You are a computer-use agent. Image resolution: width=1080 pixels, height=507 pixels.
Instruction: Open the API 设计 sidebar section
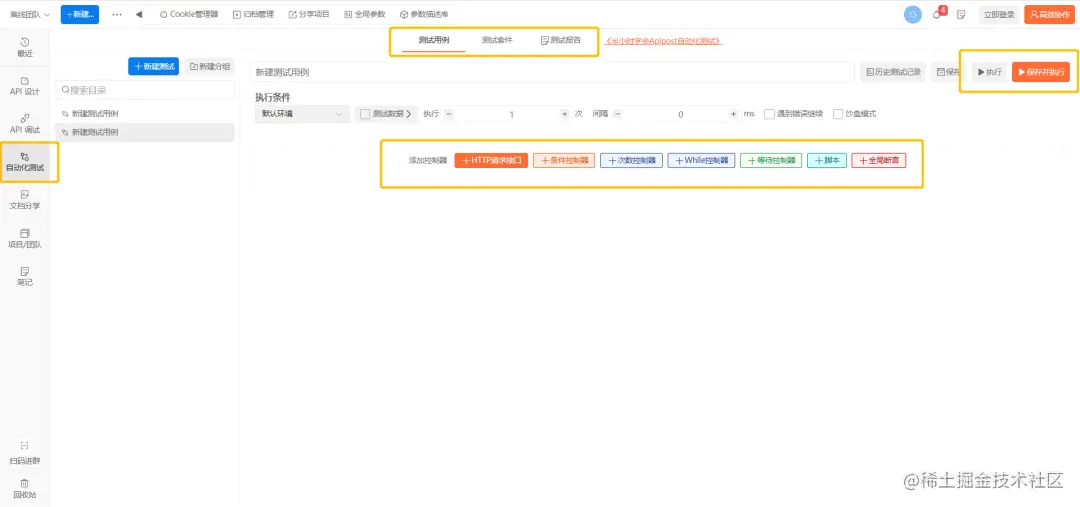25,85
